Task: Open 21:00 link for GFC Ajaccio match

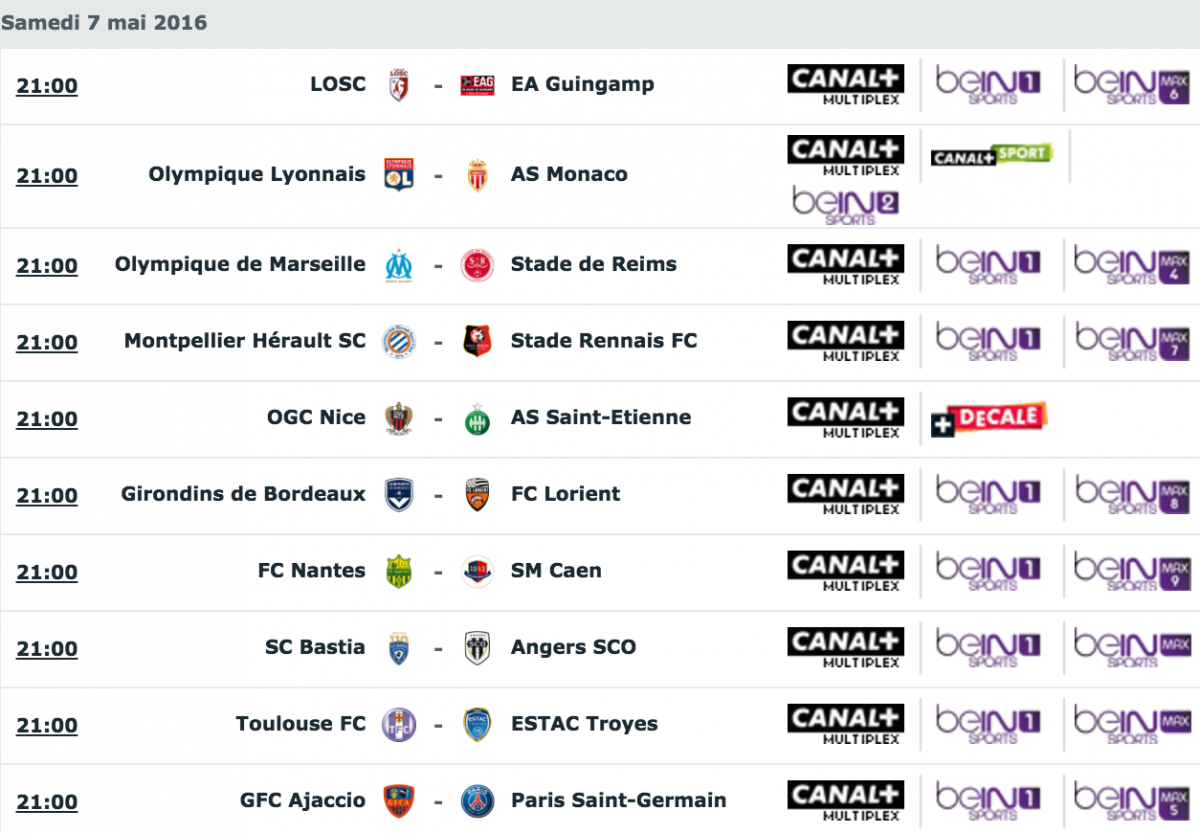Action: 47,802
